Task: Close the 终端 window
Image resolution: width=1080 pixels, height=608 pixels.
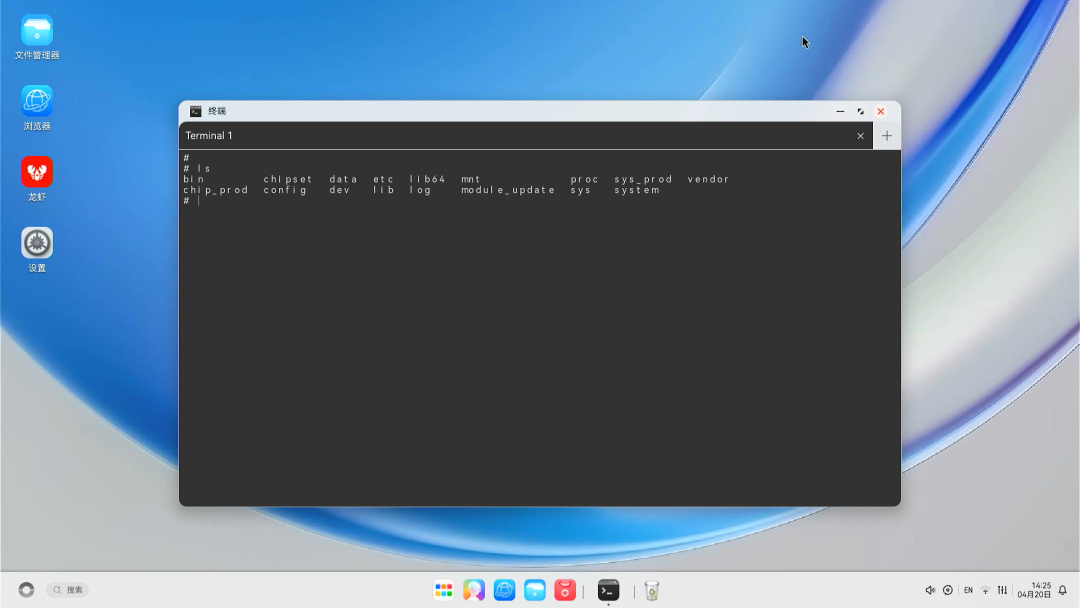Action: click(x=880, y=111)
